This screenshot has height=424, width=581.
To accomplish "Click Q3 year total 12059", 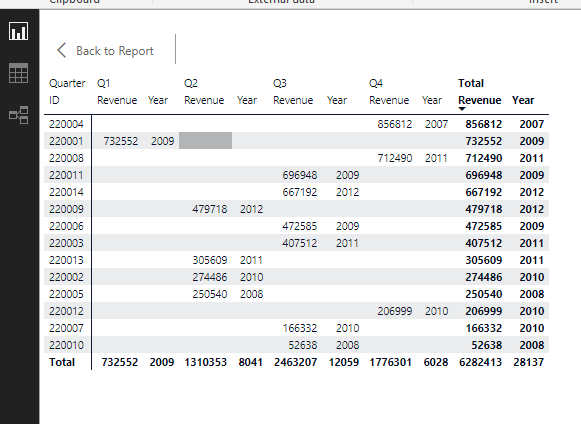I will (344, 362).
